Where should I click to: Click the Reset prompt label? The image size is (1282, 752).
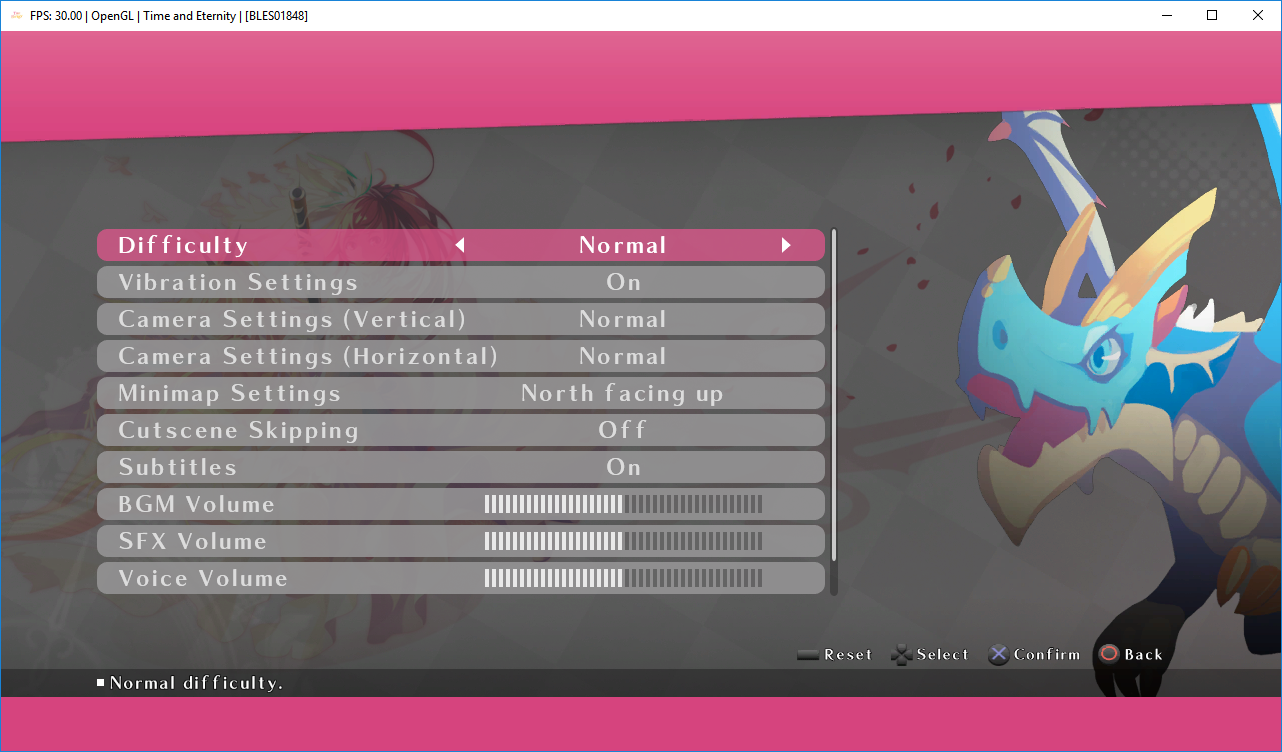tap(848, 655)
